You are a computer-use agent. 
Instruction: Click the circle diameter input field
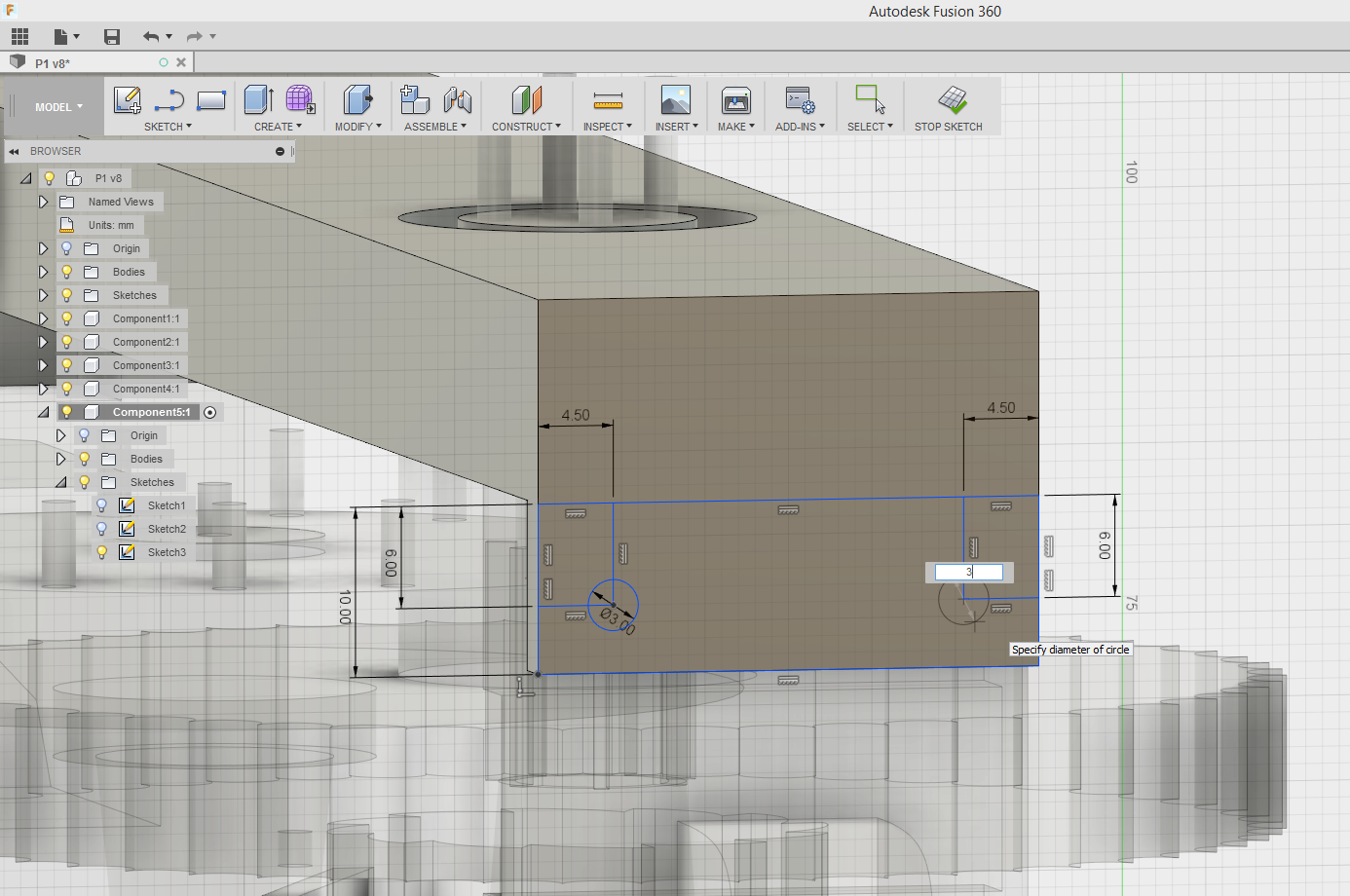(968, 572)
